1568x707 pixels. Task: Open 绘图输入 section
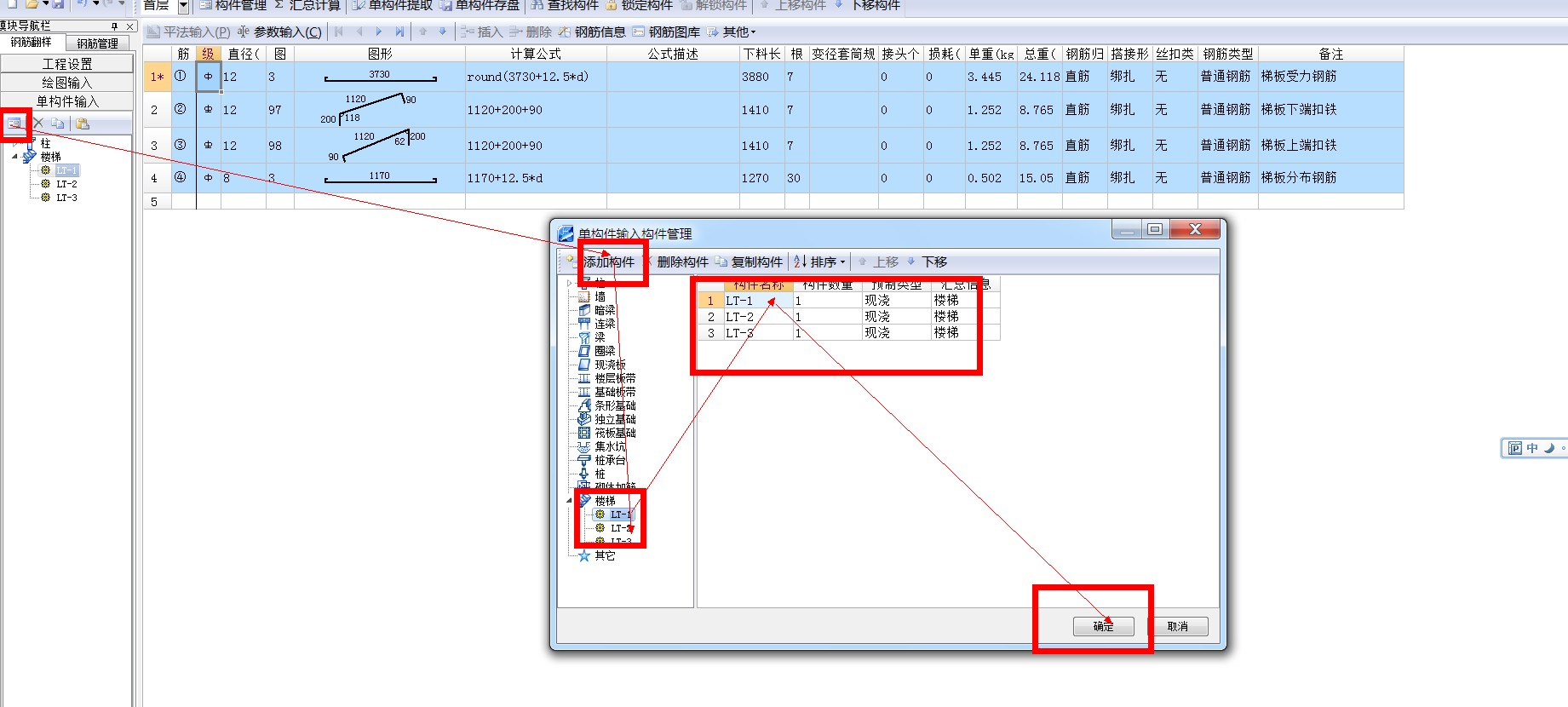67,83
